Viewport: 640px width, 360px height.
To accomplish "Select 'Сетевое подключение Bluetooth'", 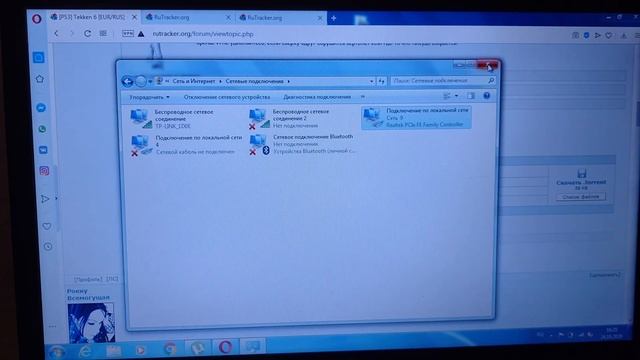I will point(302,144).
